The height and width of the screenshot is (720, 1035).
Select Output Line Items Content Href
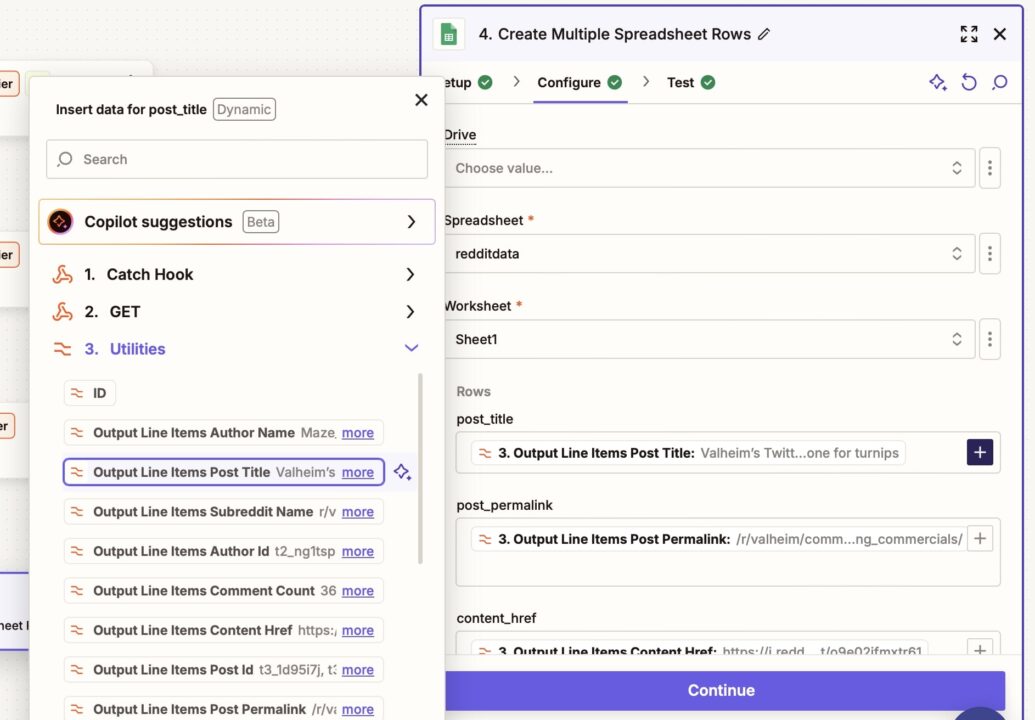(223, 631)
